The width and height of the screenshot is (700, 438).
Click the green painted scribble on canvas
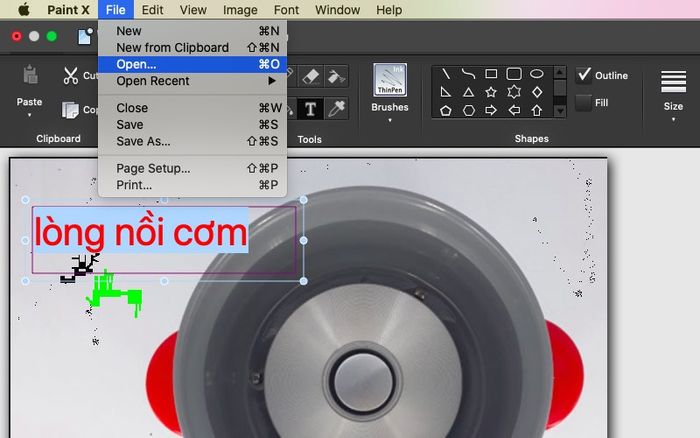115,293
